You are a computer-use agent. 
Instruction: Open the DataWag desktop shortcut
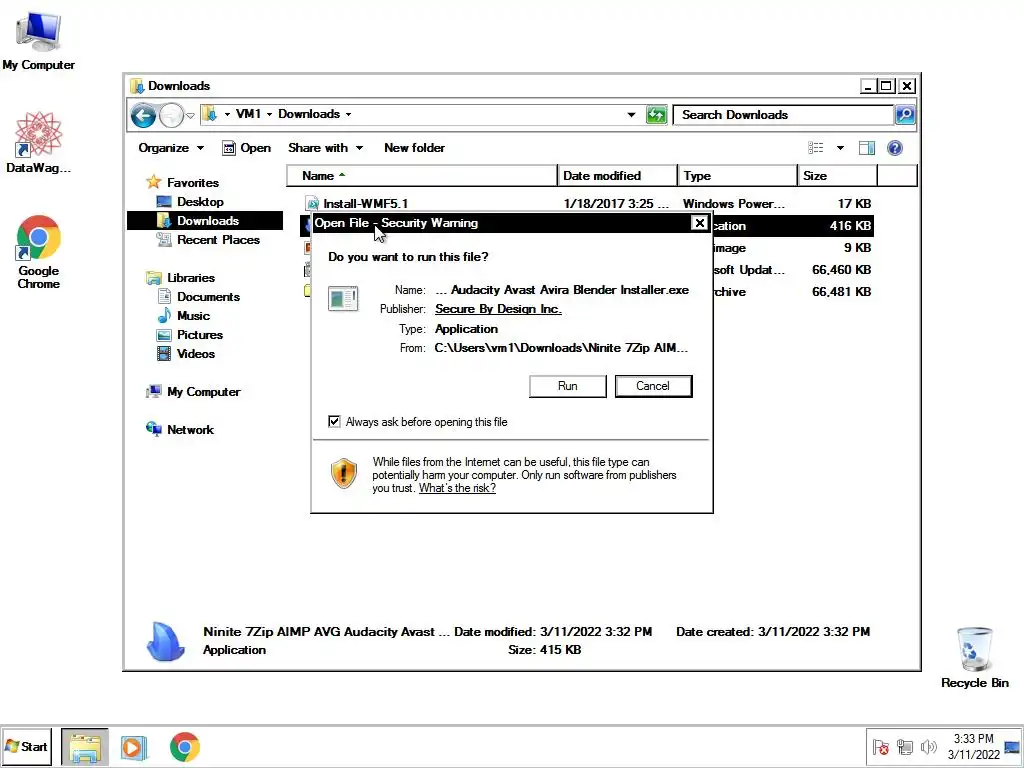pyautogui.click(x=39, y=142)
